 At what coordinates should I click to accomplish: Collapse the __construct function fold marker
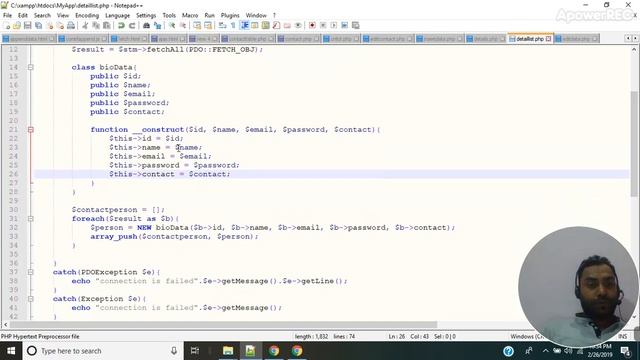pyautogui.click(x=31, y=130)
